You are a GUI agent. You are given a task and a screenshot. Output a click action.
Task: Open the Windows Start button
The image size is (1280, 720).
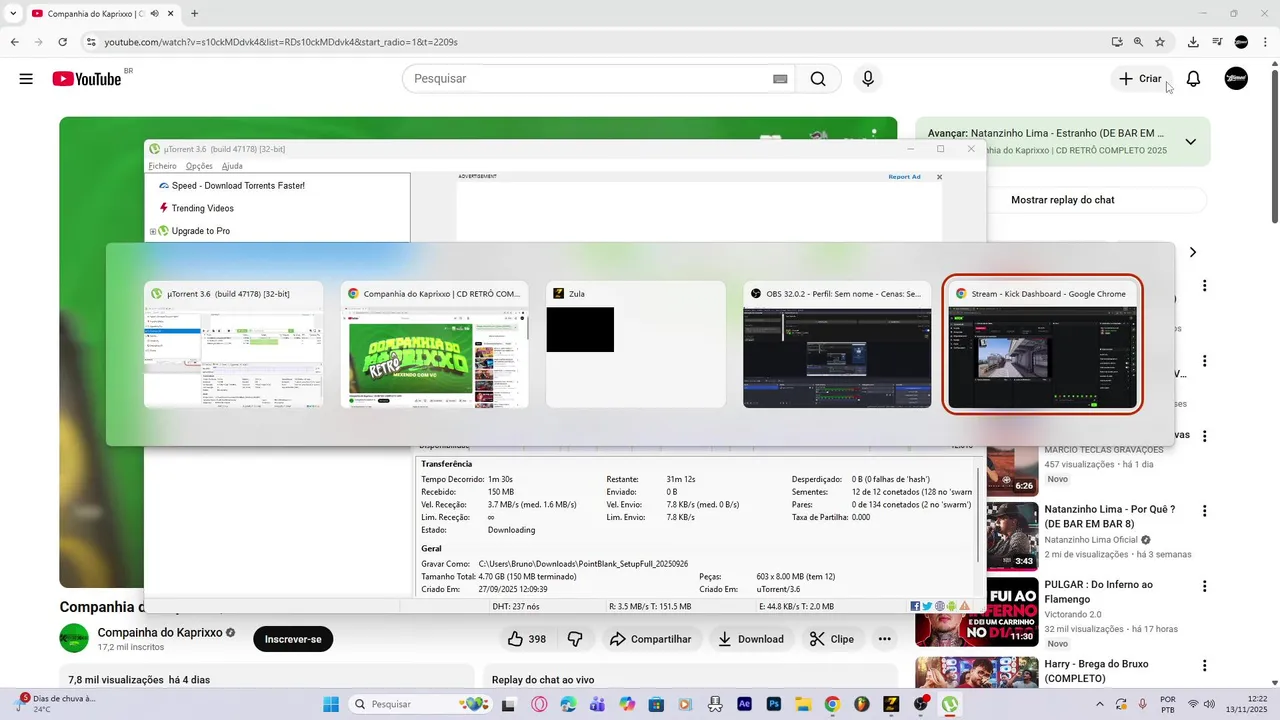(330, 704)
